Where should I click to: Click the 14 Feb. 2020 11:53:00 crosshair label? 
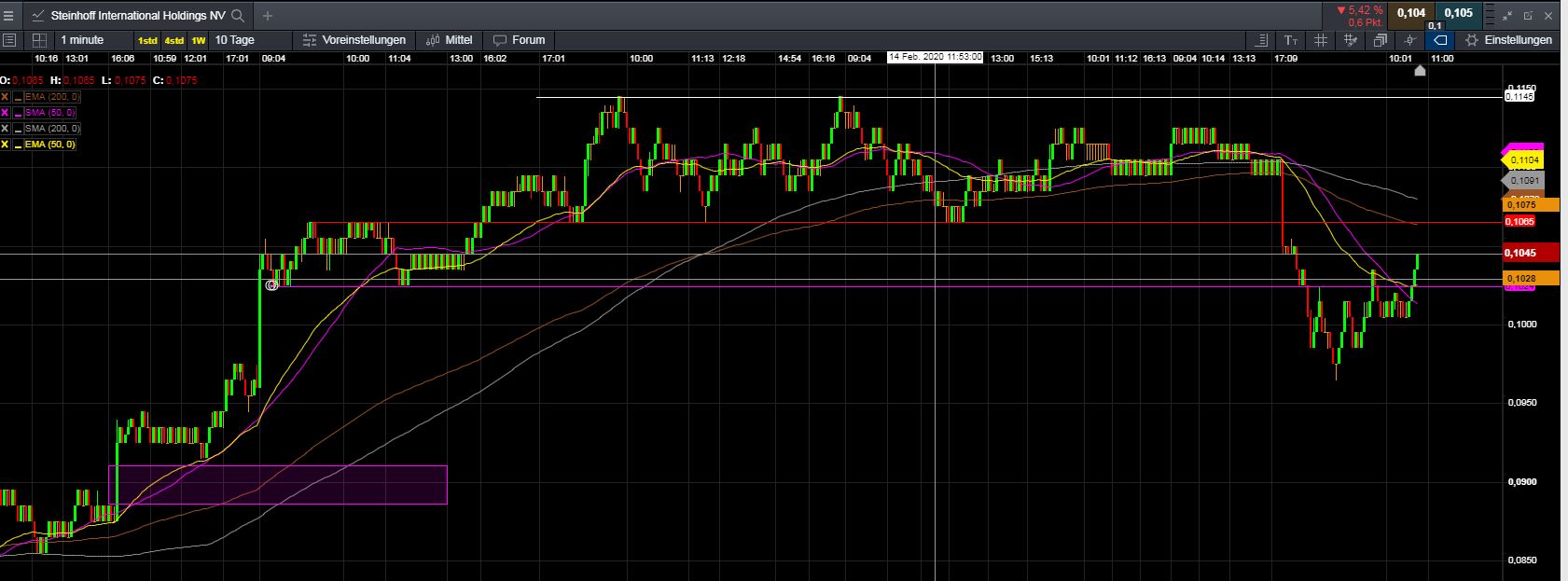[x=936, y=57]
